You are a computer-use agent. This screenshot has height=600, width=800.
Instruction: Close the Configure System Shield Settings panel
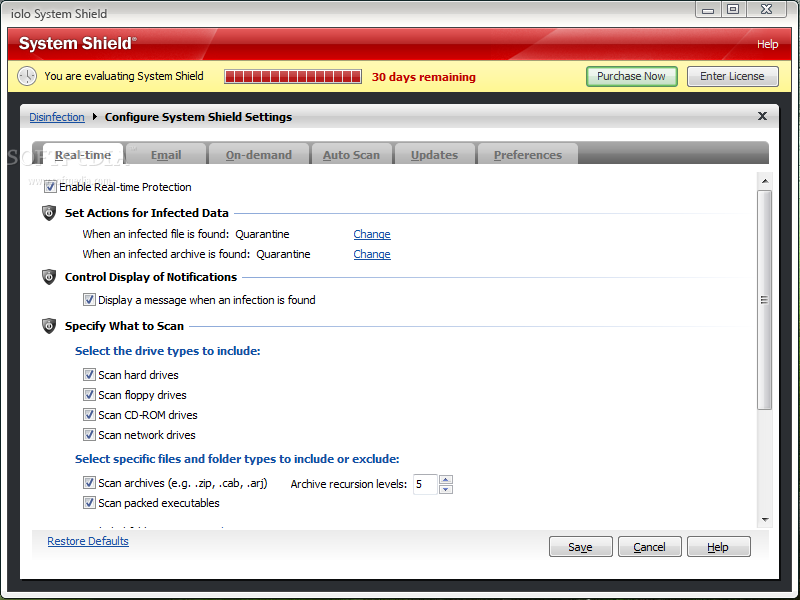pos(762,116)
